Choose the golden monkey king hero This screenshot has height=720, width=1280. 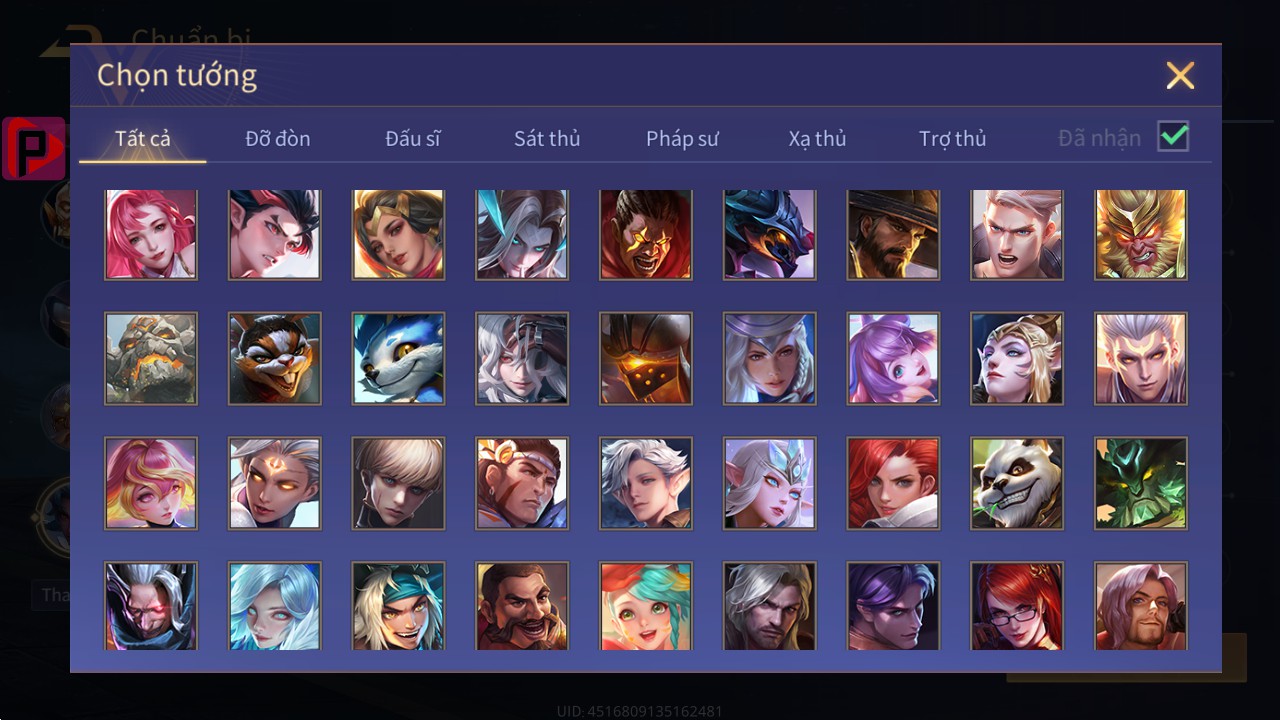click(1141, 234)
